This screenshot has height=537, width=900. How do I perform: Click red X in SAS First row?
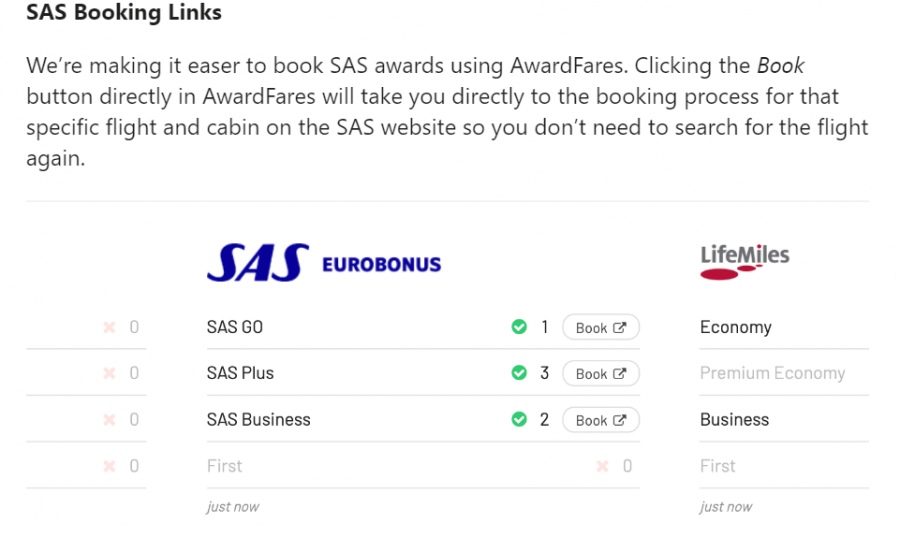pyautogui.click(x=602, y=466)
